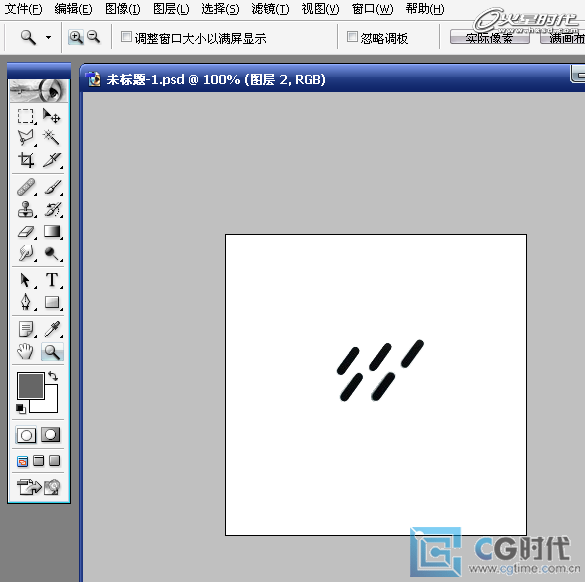
Task: Click the document window icon
Action: pyautogui.click(x=93, y=79)
